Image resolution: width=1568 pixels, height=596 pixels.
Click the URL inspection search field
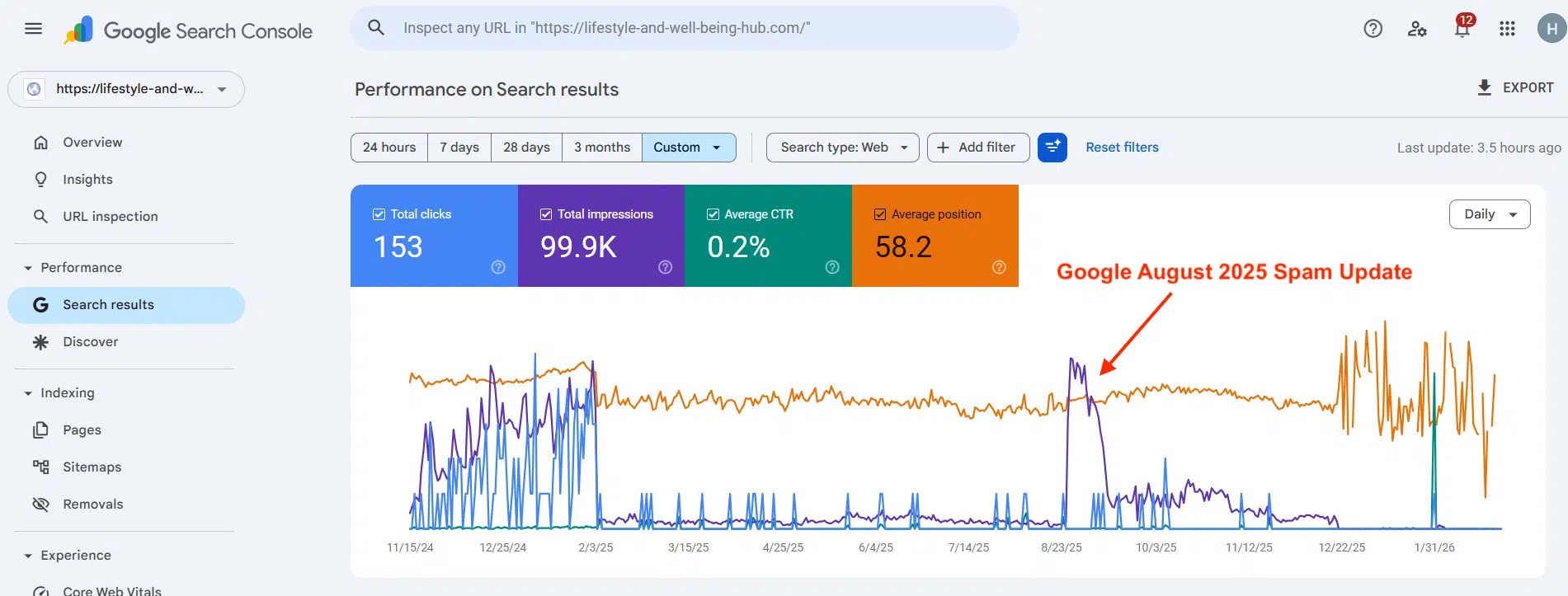[685, 28]
